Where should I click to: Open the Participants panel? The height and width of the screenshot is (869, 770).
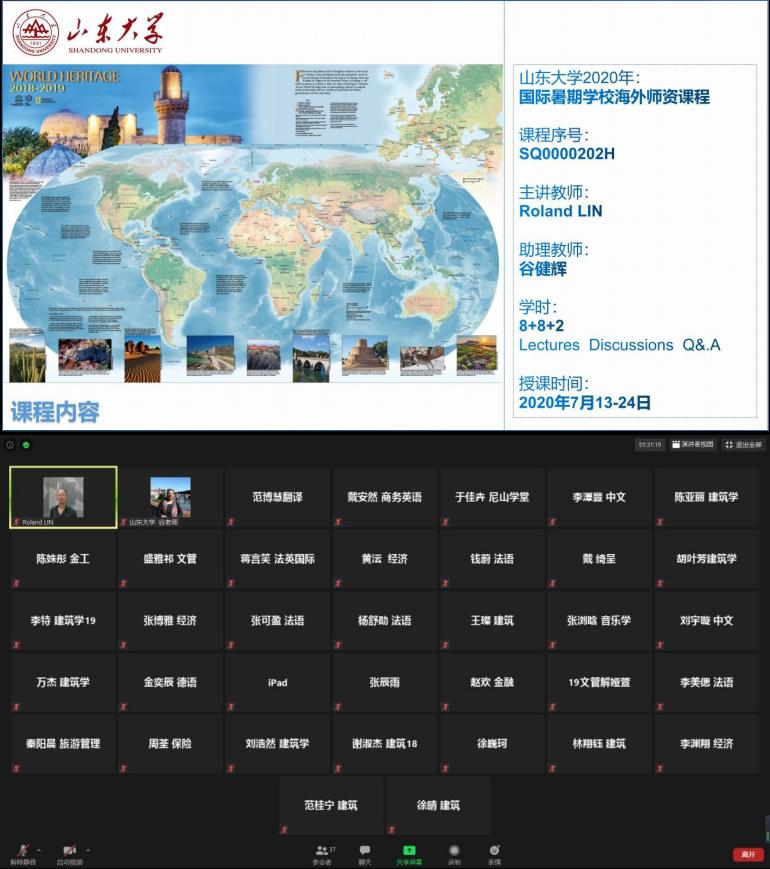323,853
